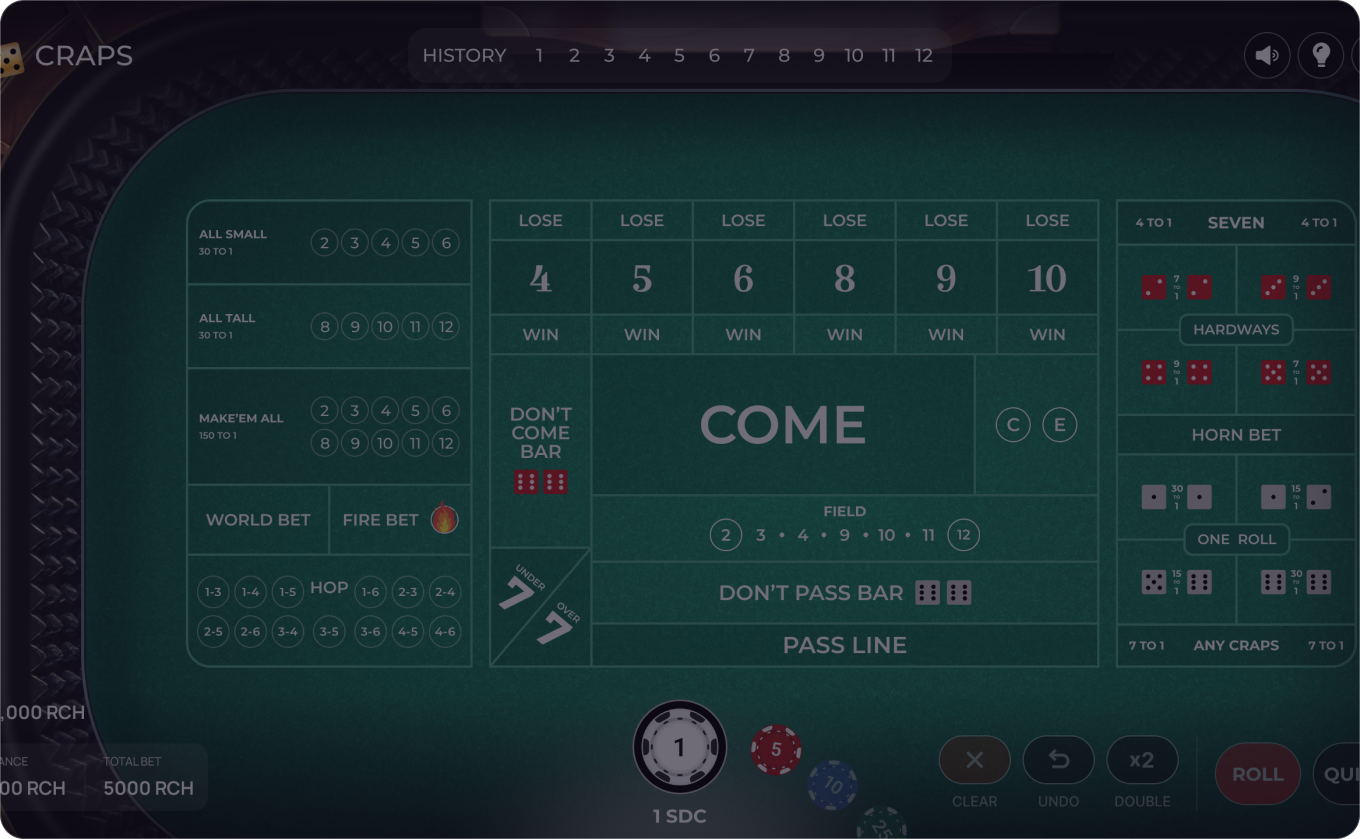Bet on DON'T PASS BAR
Image resolution: width=1360 pixels, height=839 pixels.
click(845, 593)
